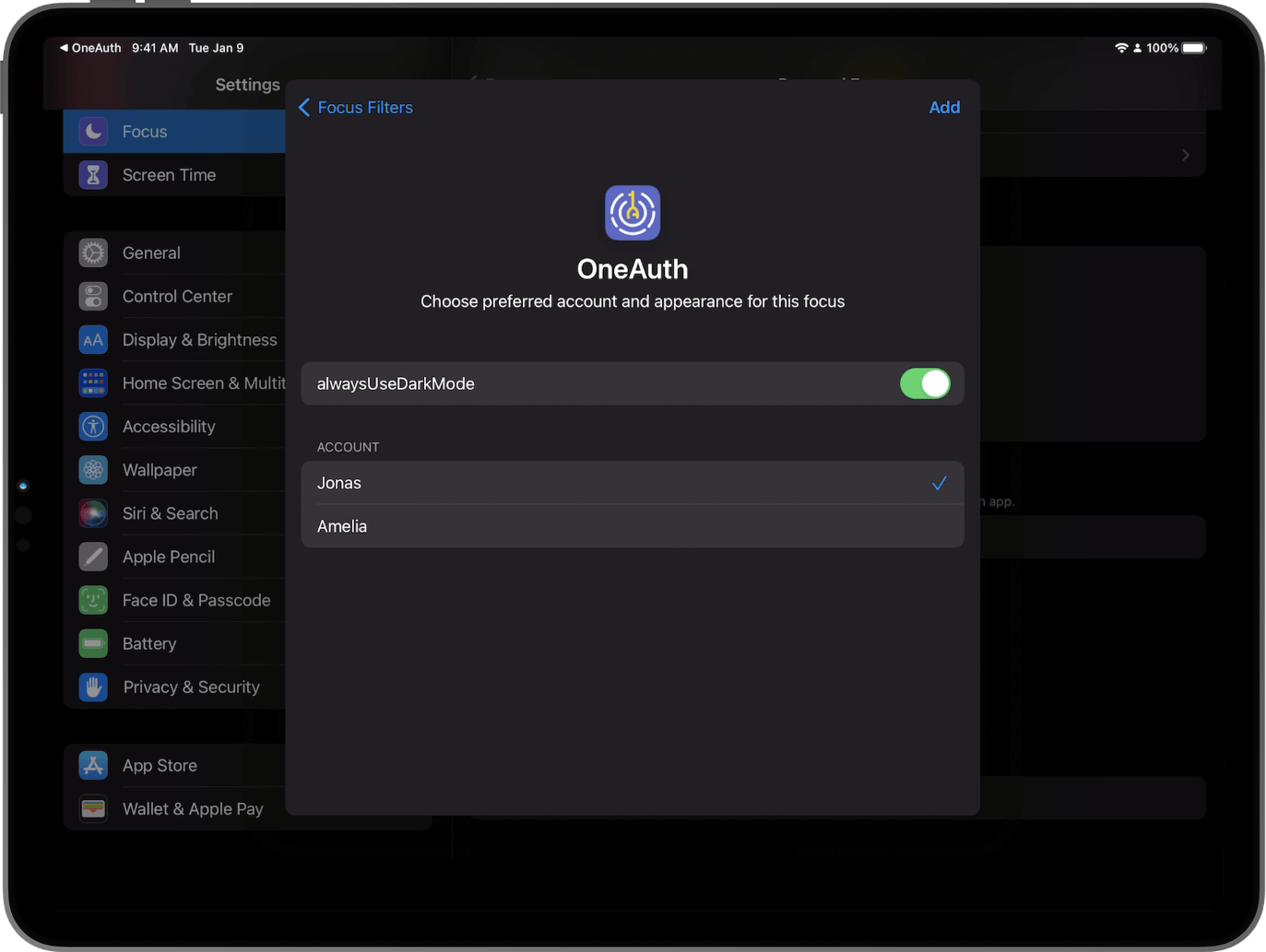Open Screen Time settings
1266x952 pixels.
(174, 175)
